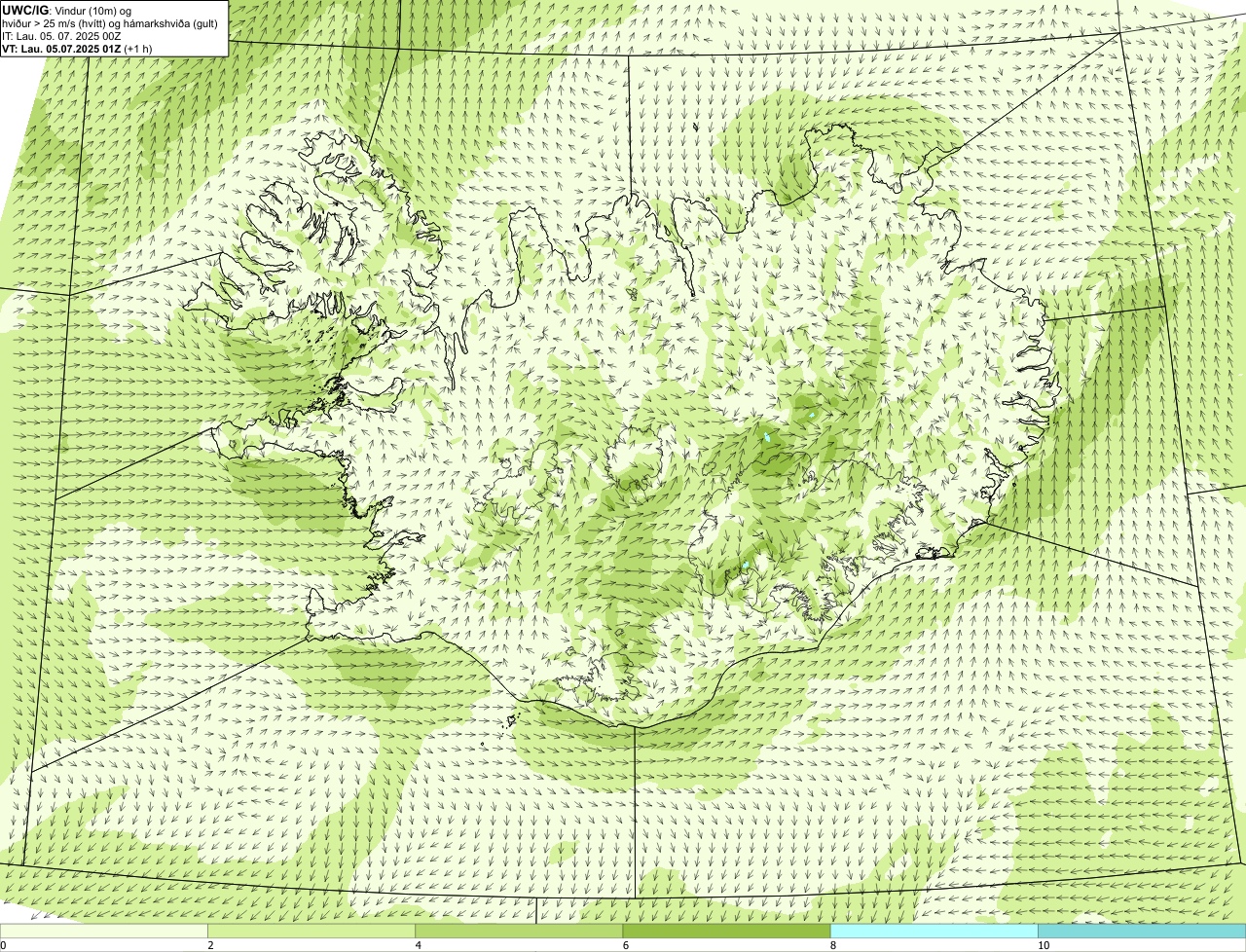Click the 8–10 m/s light cyan legend swatch
This screenshot has height=952, width=1246.
point(934,931)
